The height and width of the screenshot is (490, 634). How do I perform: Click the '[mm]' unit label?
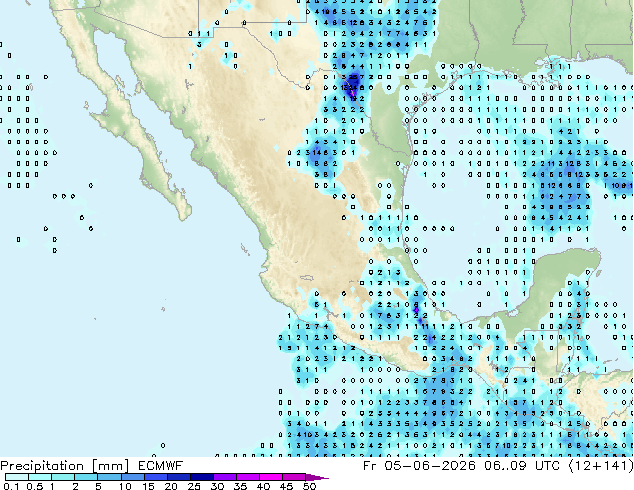pyautogui.click(x=110, y=466)
